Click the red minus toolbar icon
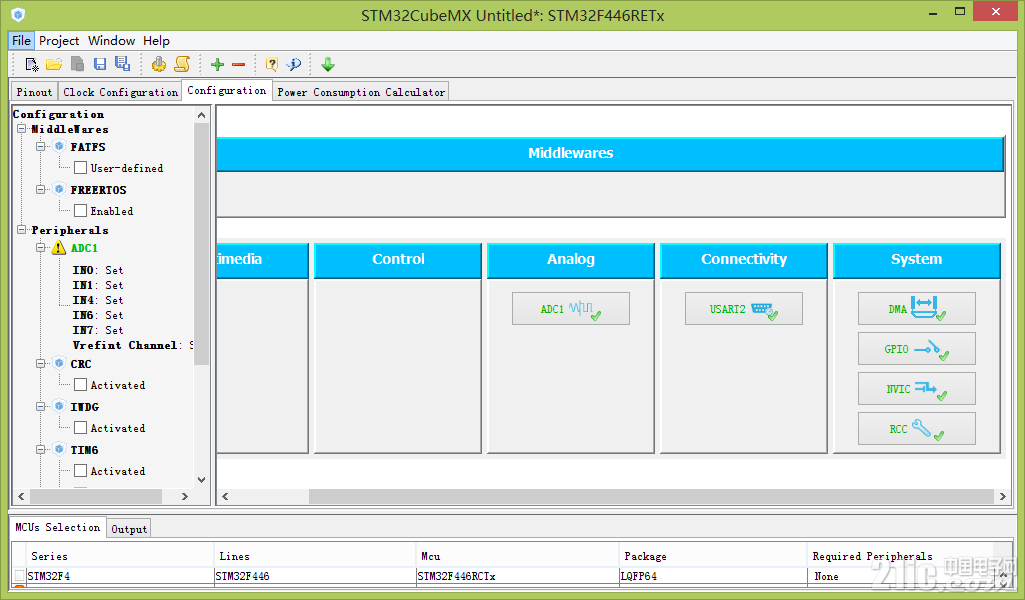The height and width of the screenshot is (600, 1025). 239,64
